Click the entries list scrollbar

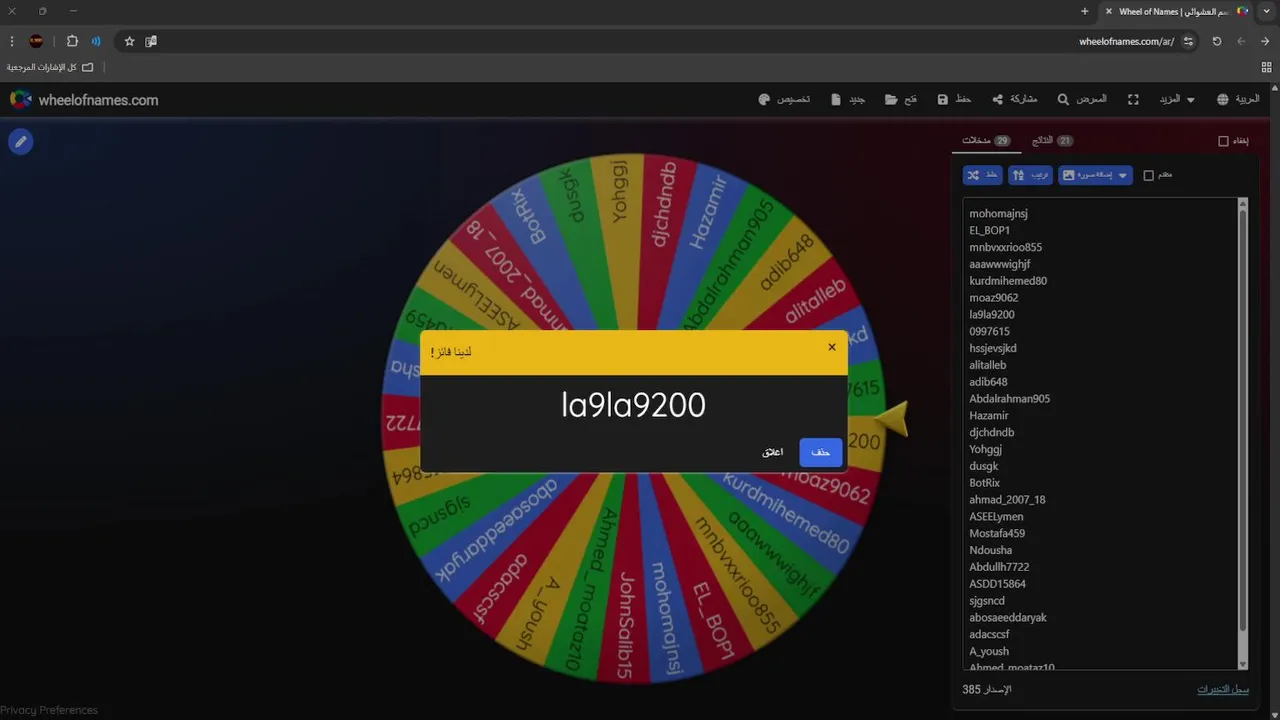[1243, 420]
